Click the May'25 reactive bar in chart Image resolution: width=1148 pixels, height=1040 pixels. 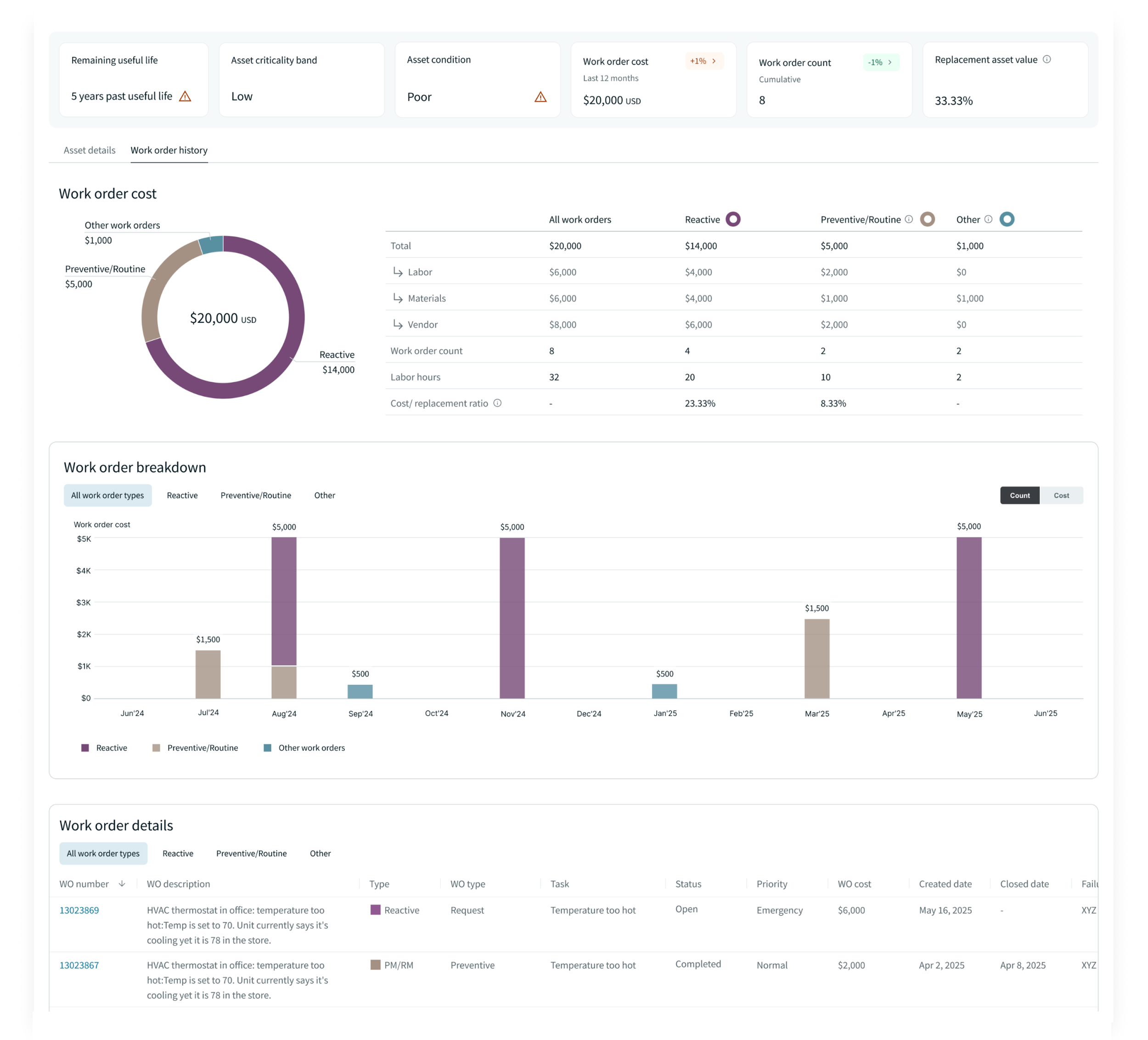[x=968, y=618]
